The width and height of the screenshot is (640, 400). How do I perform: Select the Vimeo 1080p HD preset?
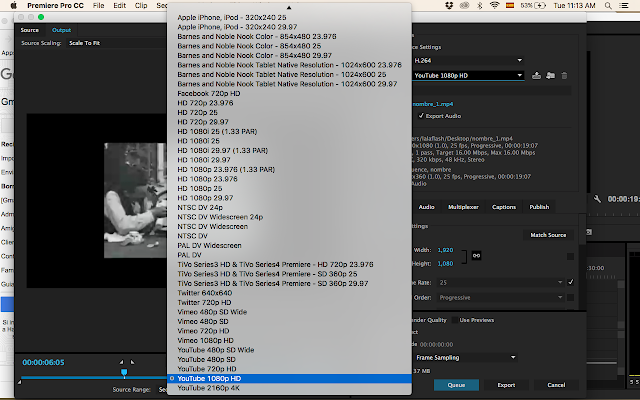point(289,340)
